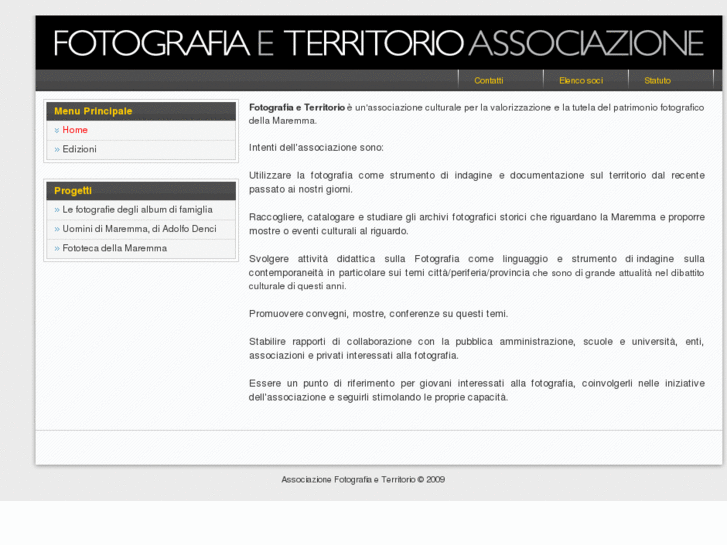The height and width of the screenshot is (545, 727).
Task: Click the bold 'Fotografia e Territorio' text
Action: 297,108
